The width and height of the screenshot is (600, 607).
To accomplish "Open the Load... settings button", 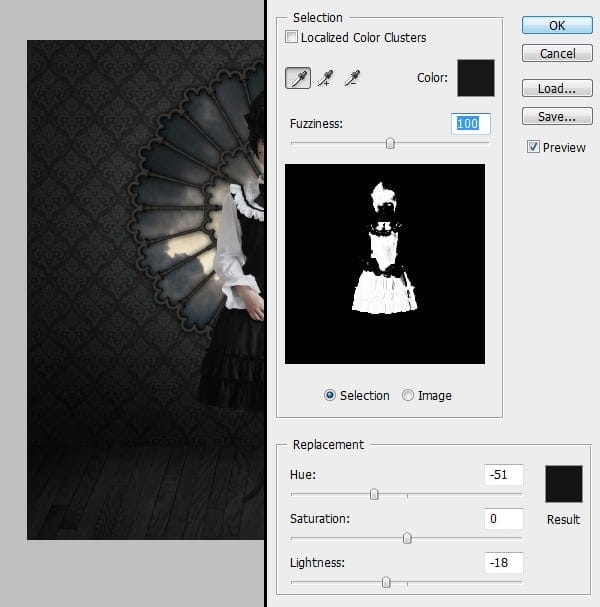I will [x=557, y=89].
